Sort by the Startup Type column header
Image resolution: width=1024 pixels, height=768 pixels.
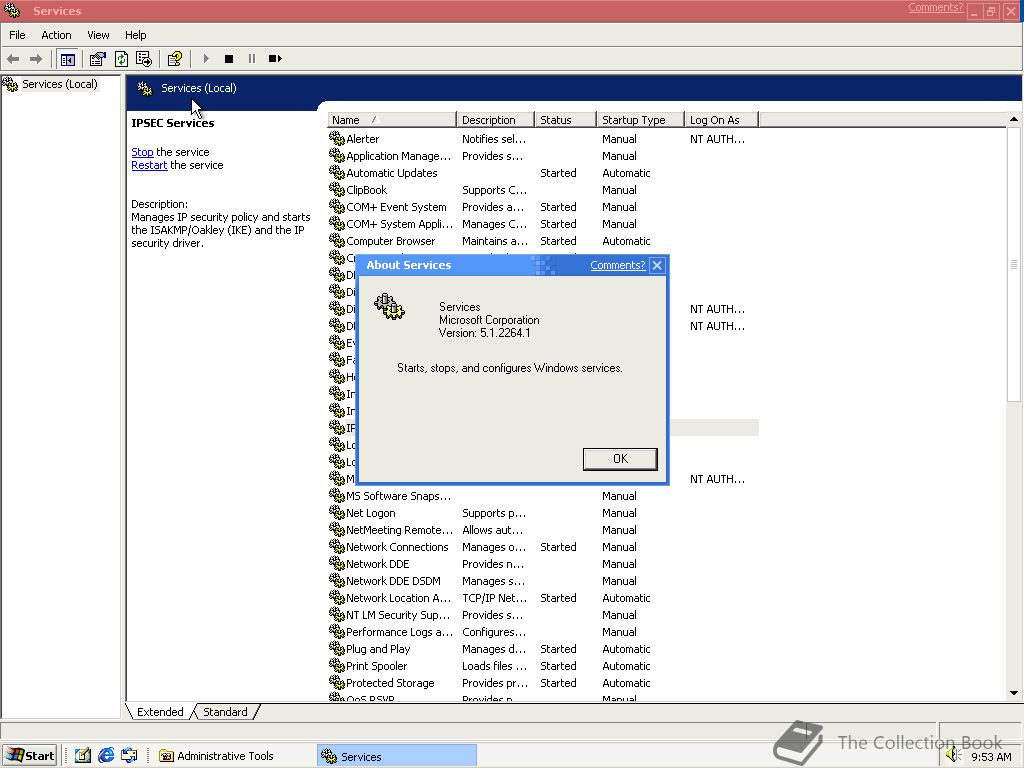tap(640, 120)
